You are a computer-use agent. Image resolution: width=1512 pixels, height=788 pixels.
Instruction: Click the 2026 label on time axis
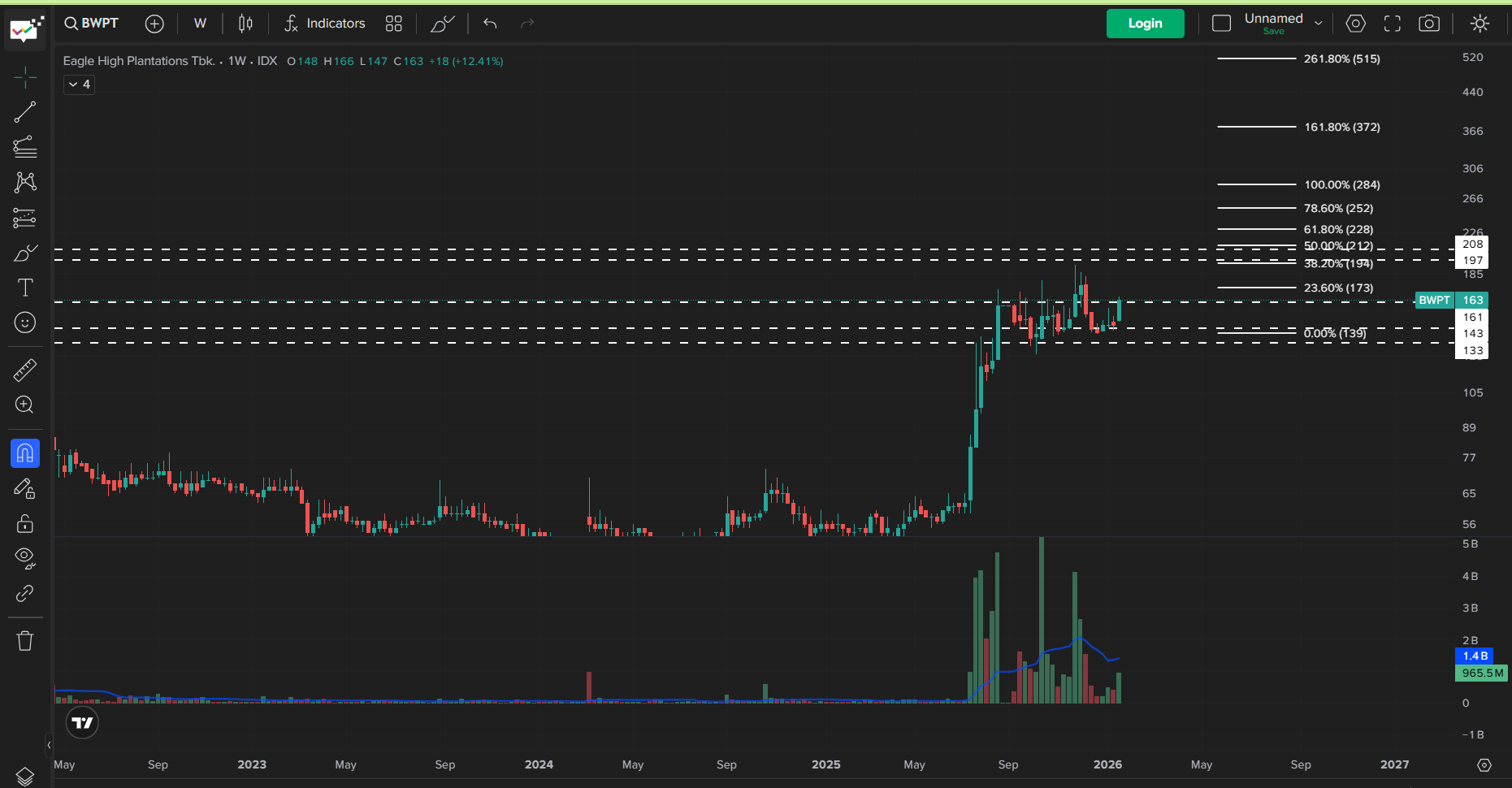click(x=1107, y=764)
